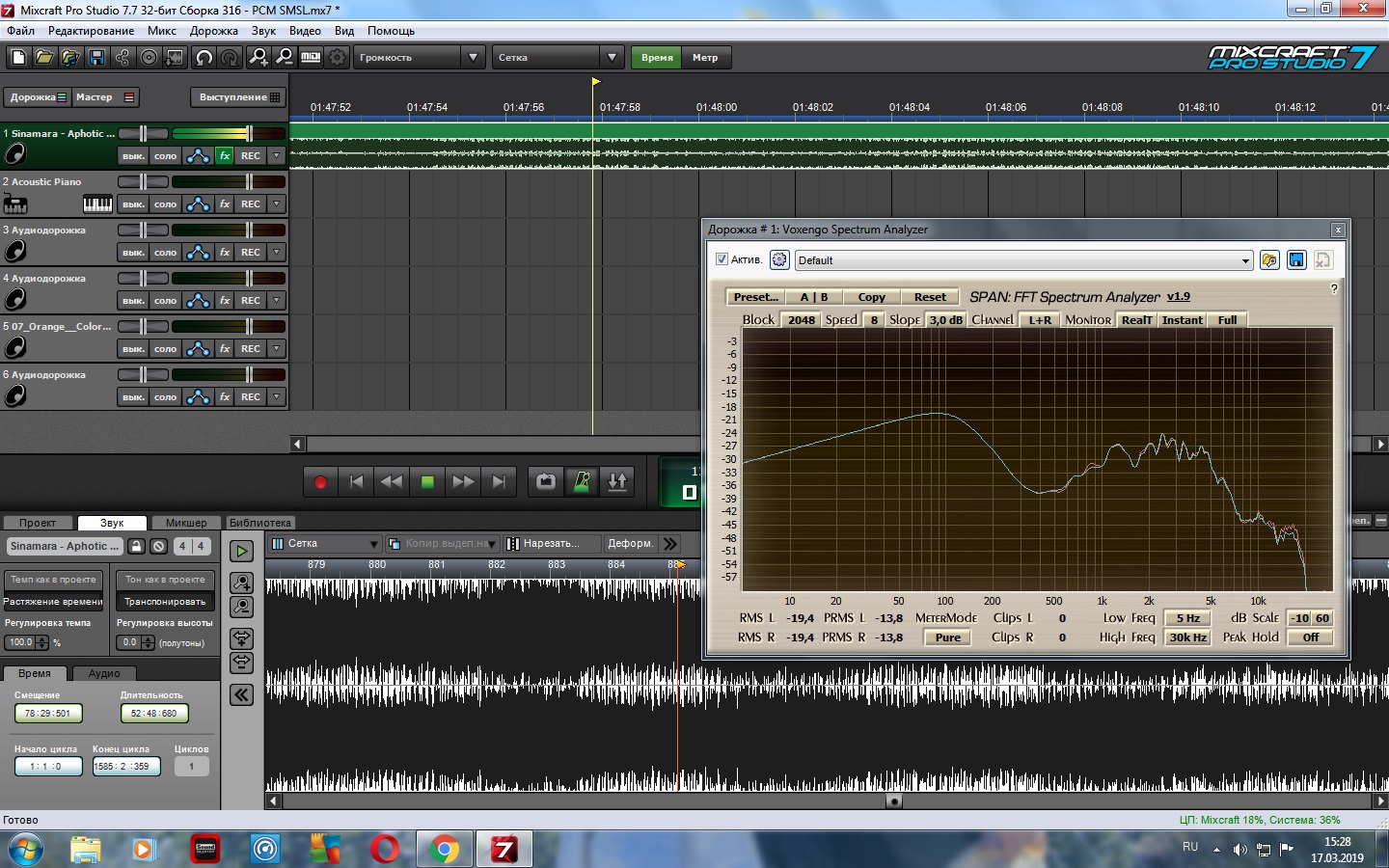The width and height of the screenshot is (1389, 868).
Task: Click the burn CD toolbar icon
Action: coord(149,58)
